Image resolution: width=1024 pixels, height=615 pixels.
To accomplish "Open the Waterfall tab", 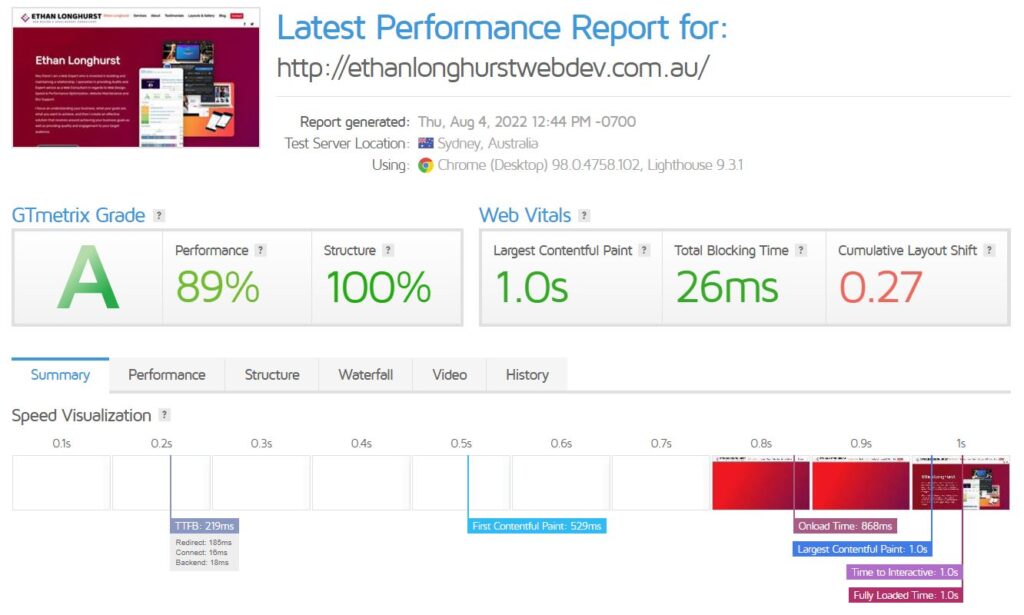I will point(366,375).
